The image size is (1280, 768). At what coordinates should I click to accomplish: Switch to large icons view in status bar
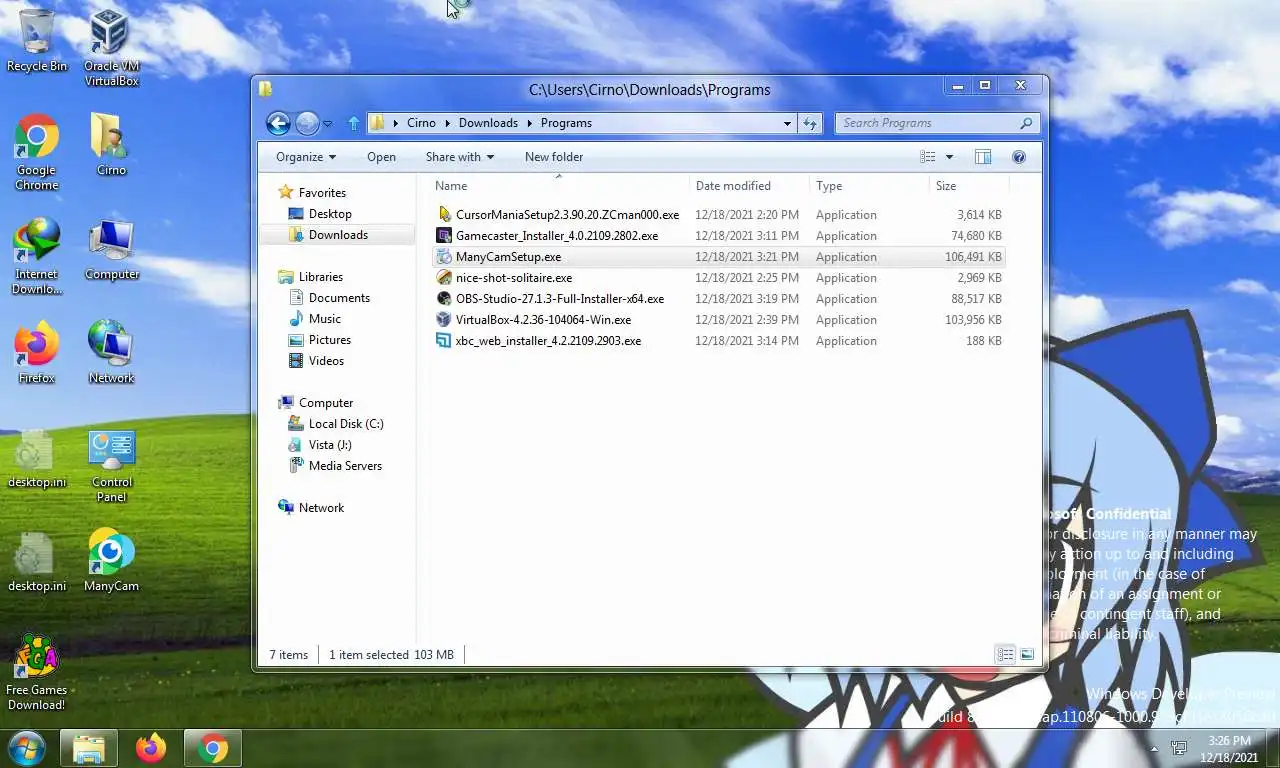tap(1027, 654)
